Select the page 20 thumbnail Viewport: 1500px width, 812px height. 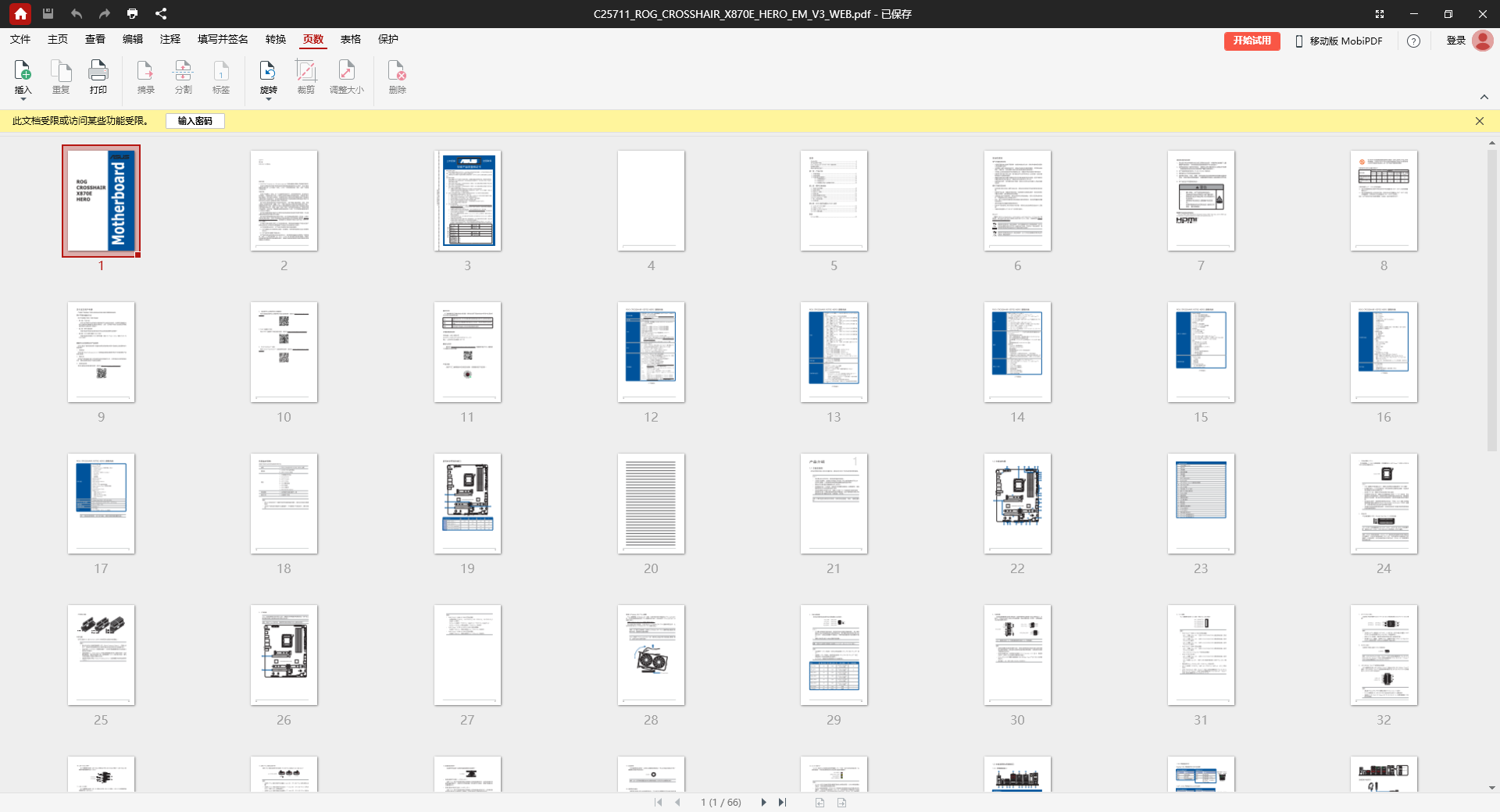651,504
